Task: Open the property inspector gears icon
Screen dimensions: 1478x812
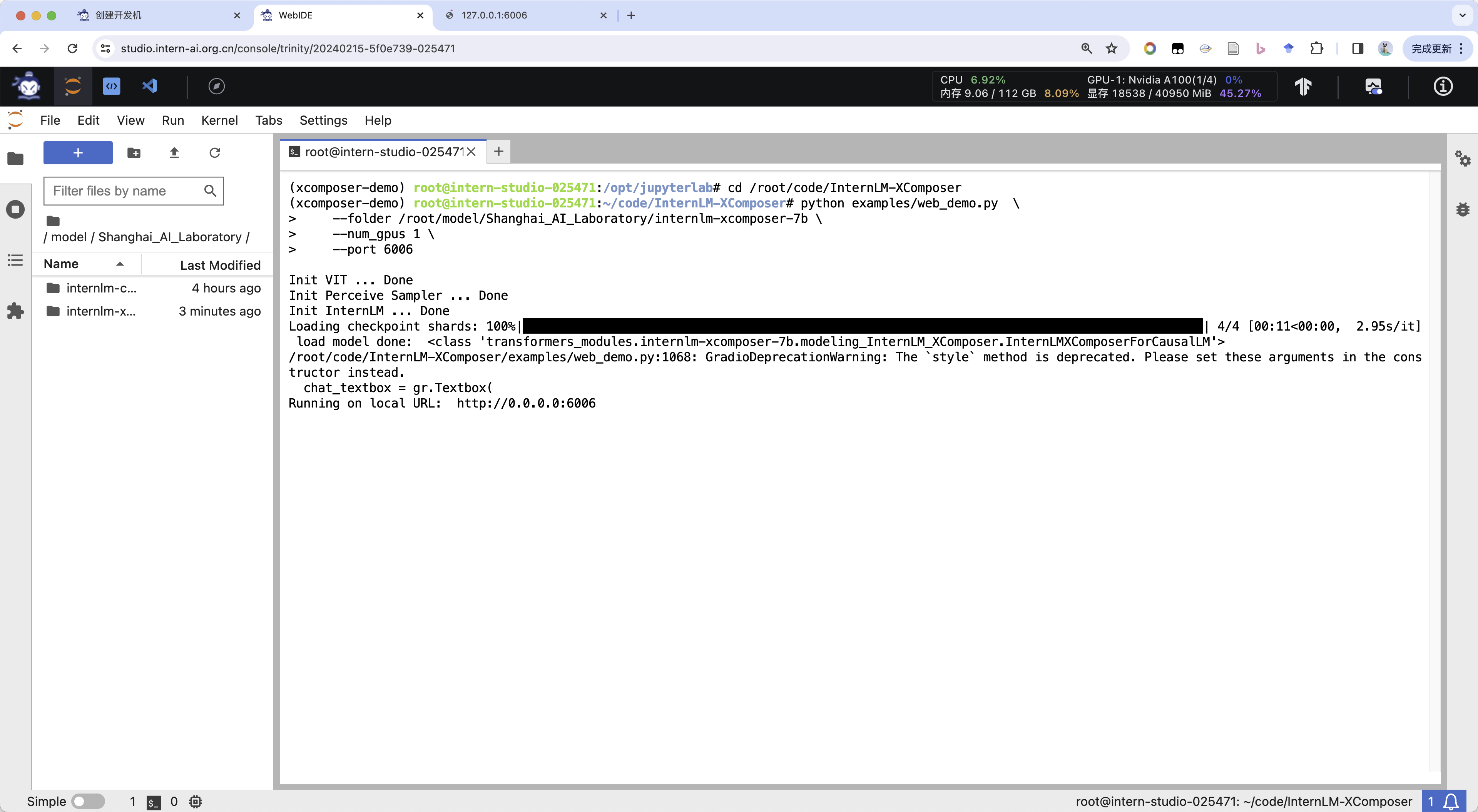Action: point(1463,158)
